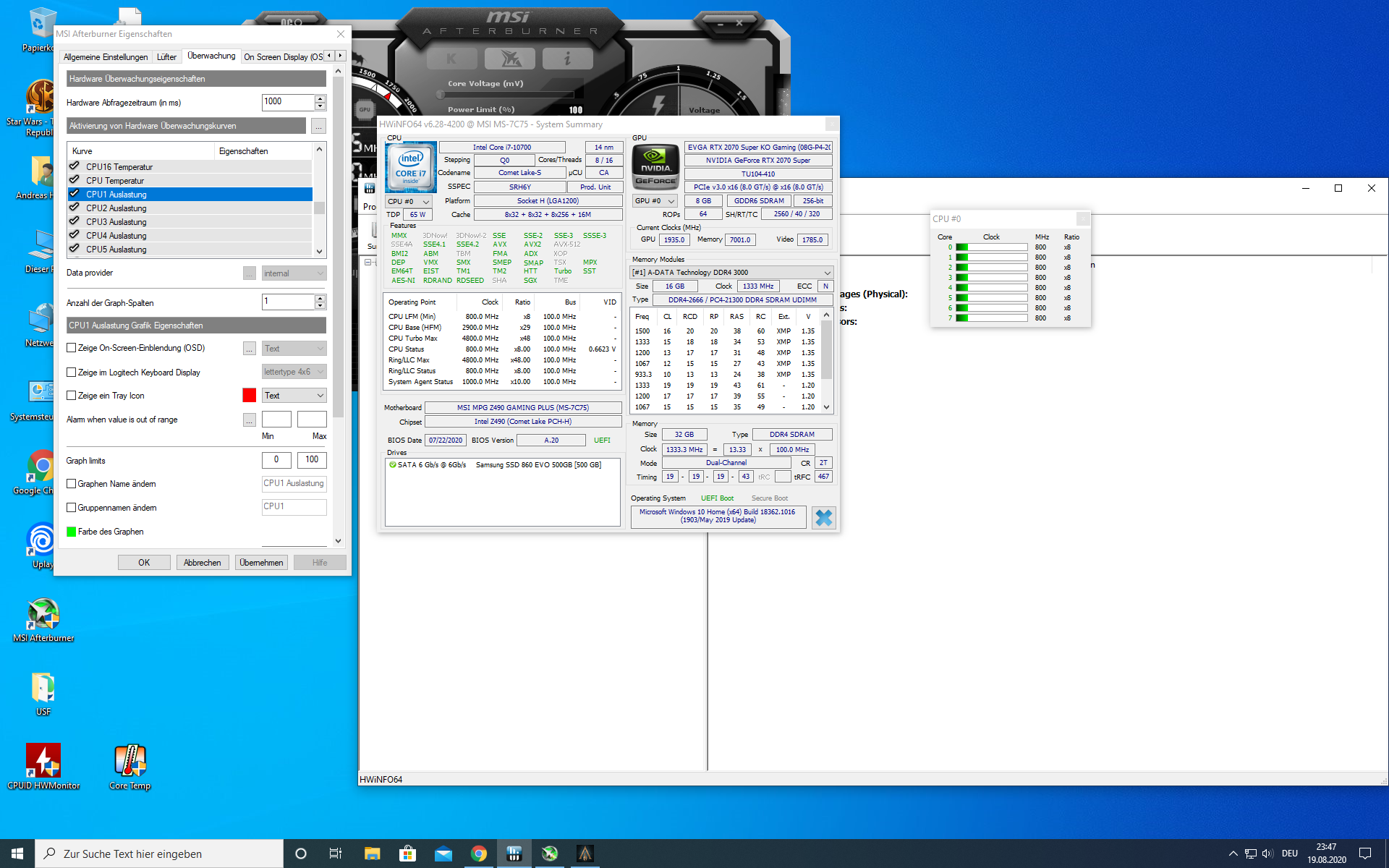Screen dimensions: 1389x868
Task: Enable Zeige On-Screen-Einblendung (OSD) checkbox
Action: pyautogui.click(x=72, y=348)
